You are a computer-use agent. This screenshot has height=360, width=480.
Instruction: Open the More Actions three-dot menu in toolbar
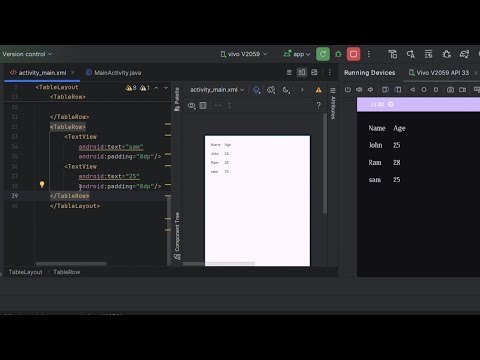[x=369, y=54]
